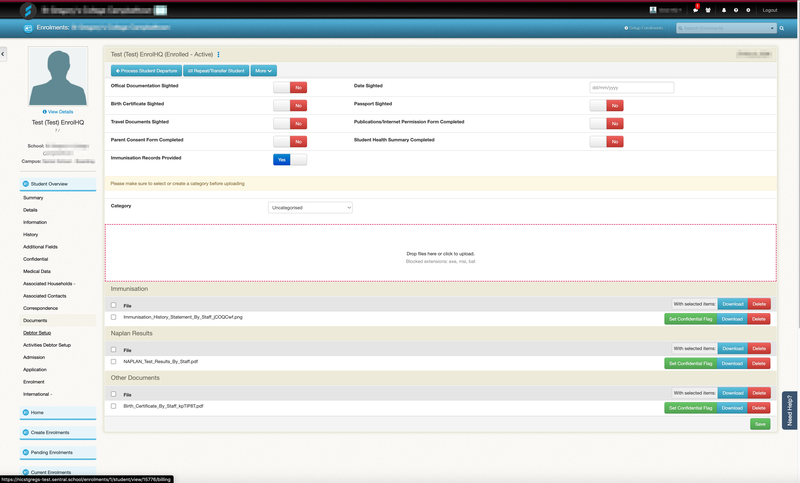
Task: Open Medical Data in sidebar
Action: [37, 271]
